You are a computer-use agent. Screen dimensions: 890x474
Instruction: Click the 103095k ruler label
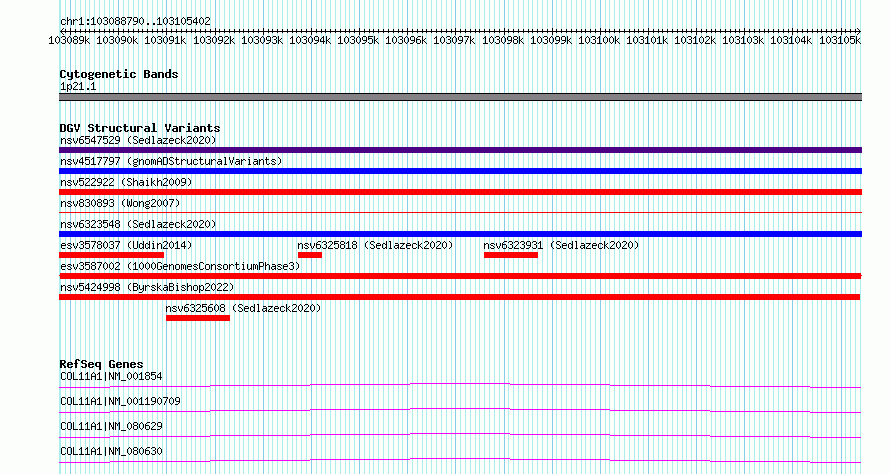click(x=358, y=40)
